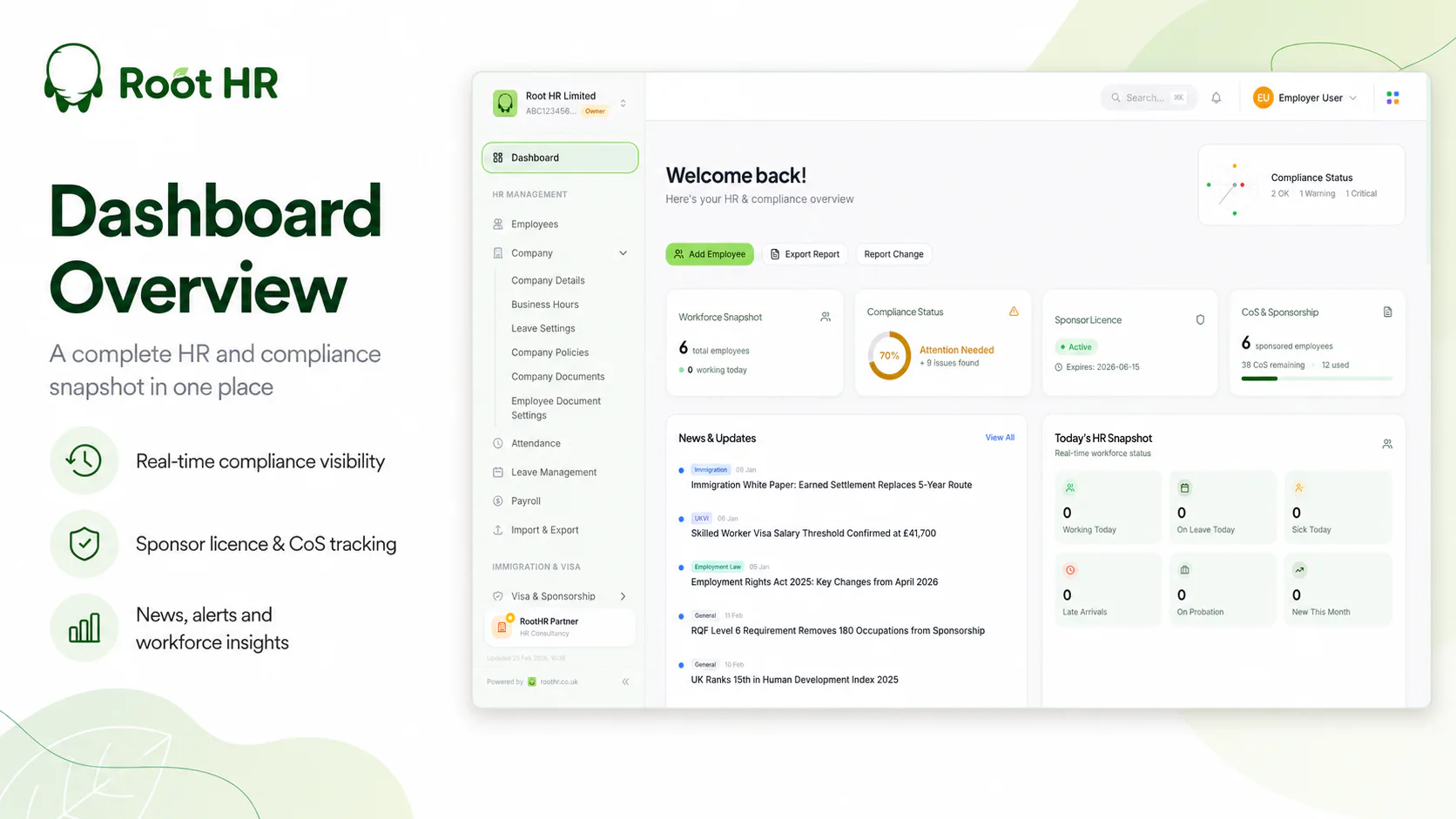Click the warning triangle on Compliance Status card
The height and width of the screenshot is (819, 1456).
click(1014, 312)
